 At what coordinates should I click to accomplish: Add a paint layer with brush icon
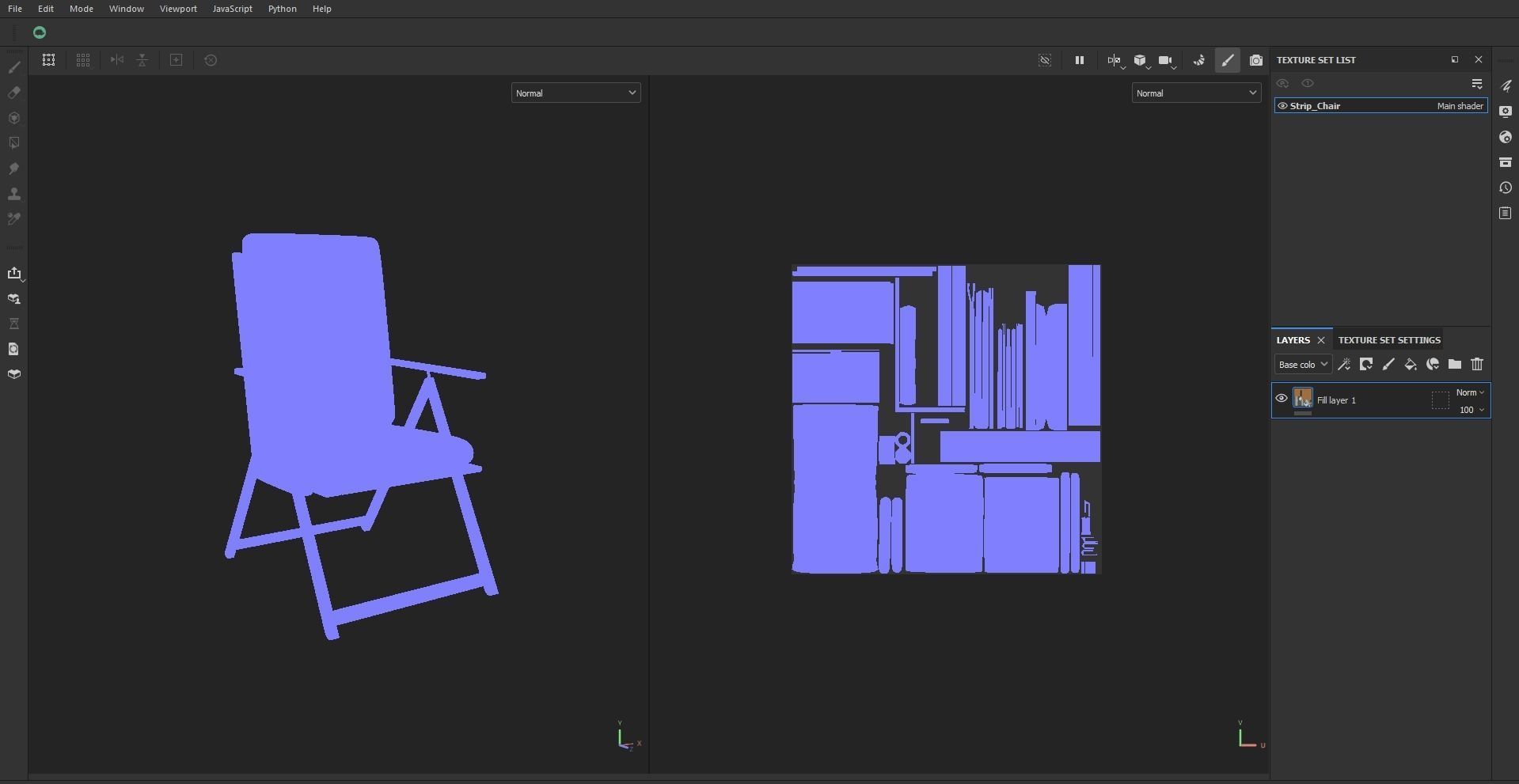tap(1388, 365)
